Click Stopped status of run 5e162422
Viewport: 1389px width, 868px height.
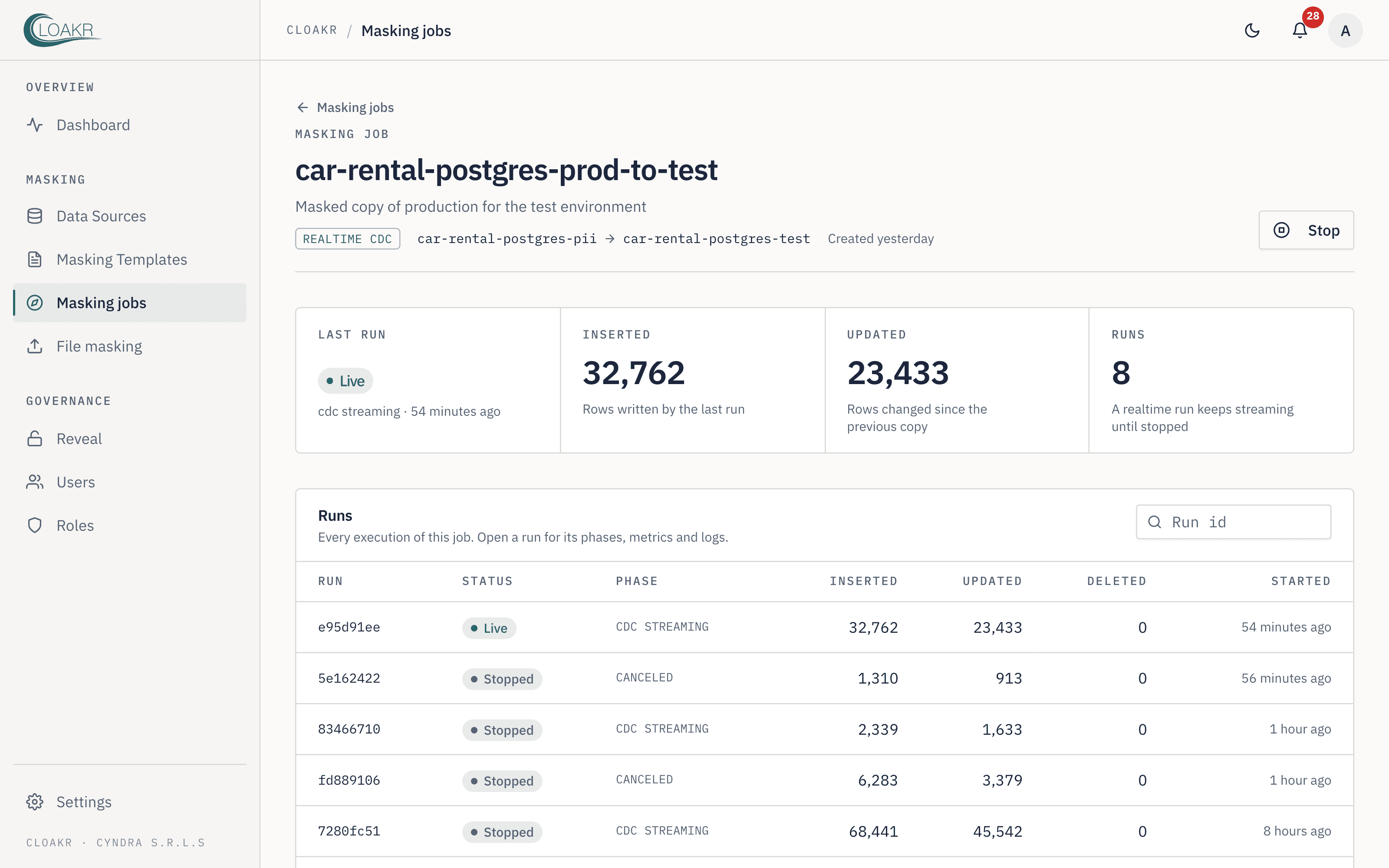coord(502,678)
